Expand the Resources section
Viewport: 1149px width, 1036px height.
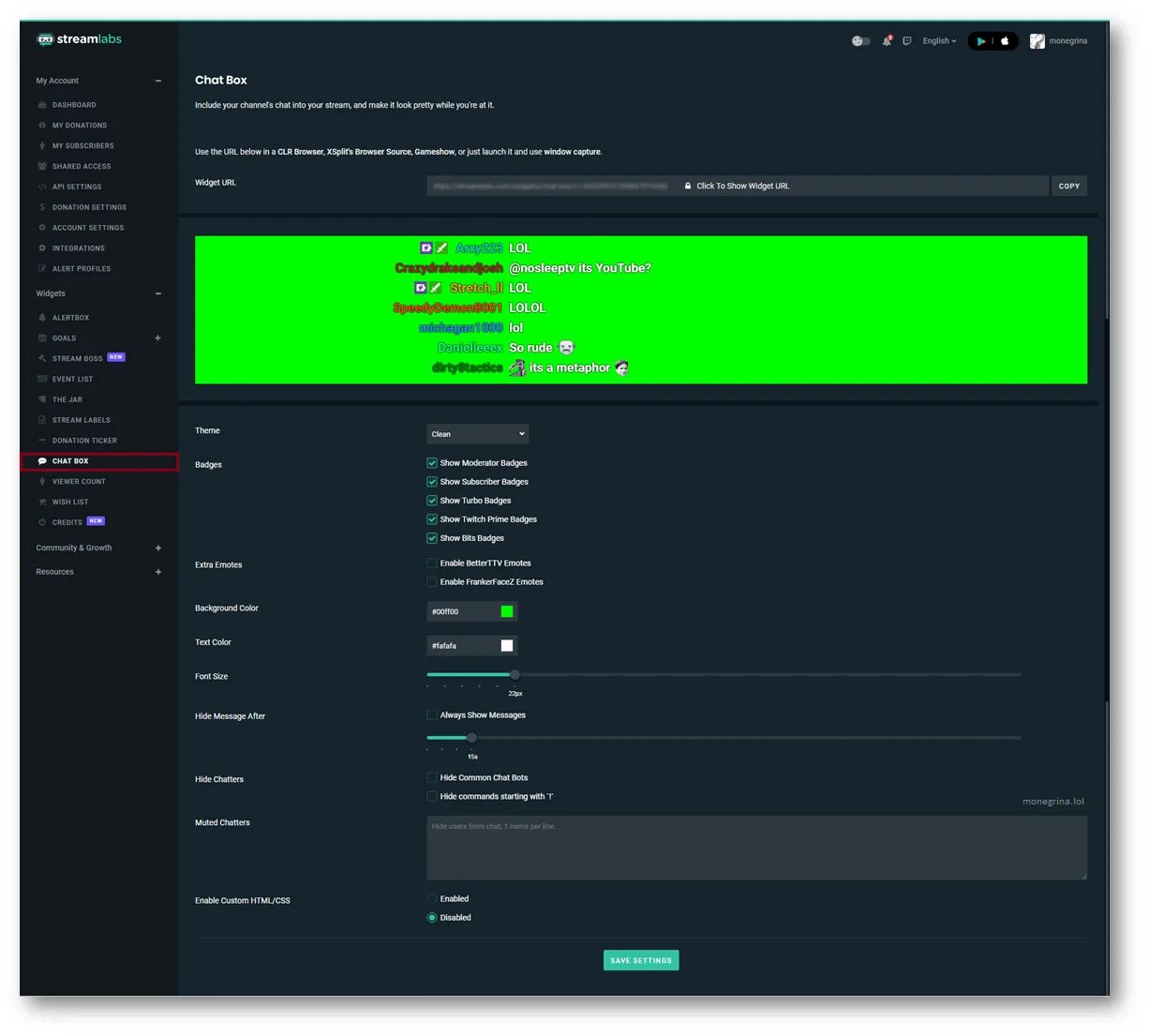(158, 572)
